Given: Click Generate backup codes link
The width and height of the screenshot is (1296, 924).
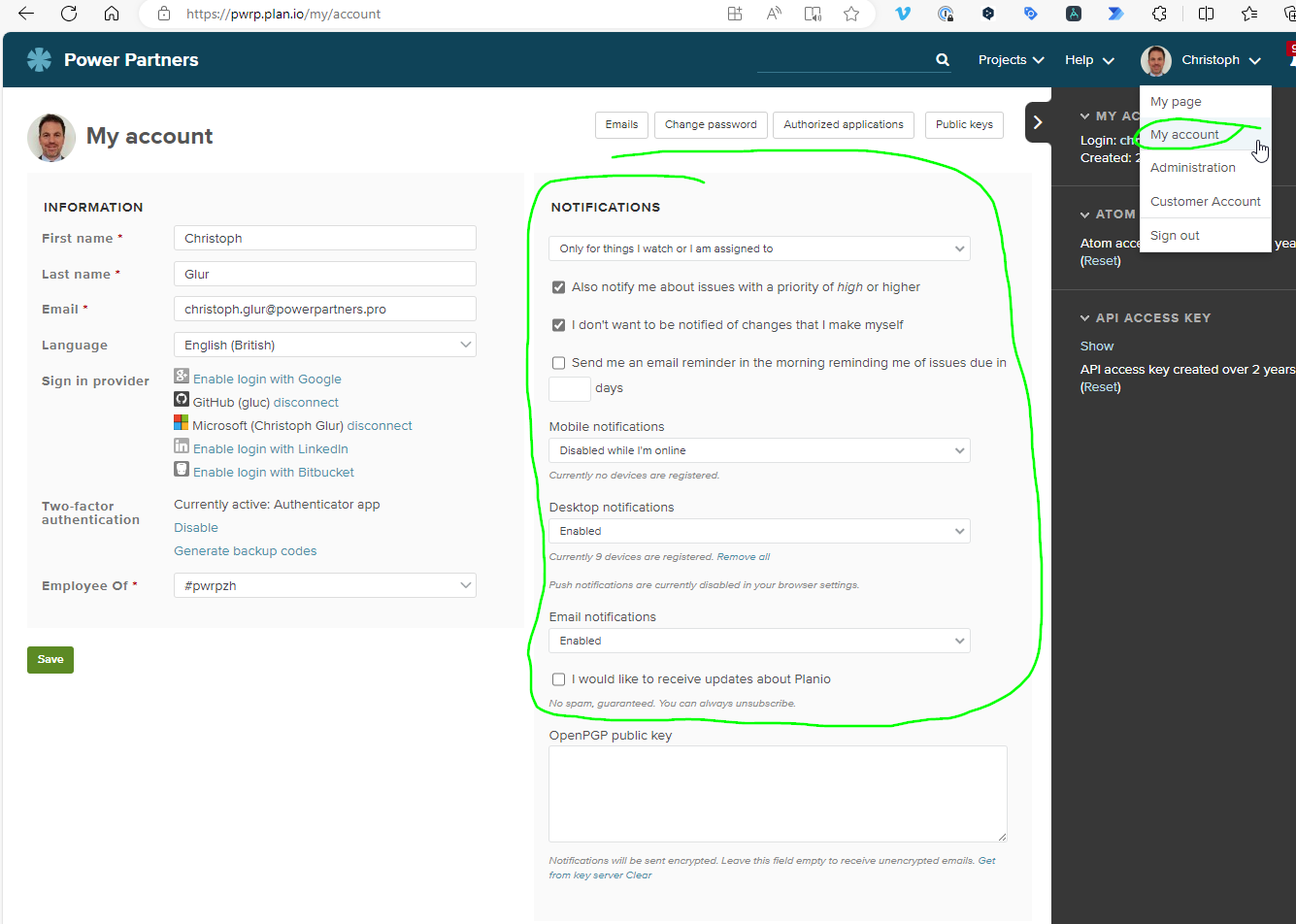Looking at the screenshot, I should [x=246, y=551].
